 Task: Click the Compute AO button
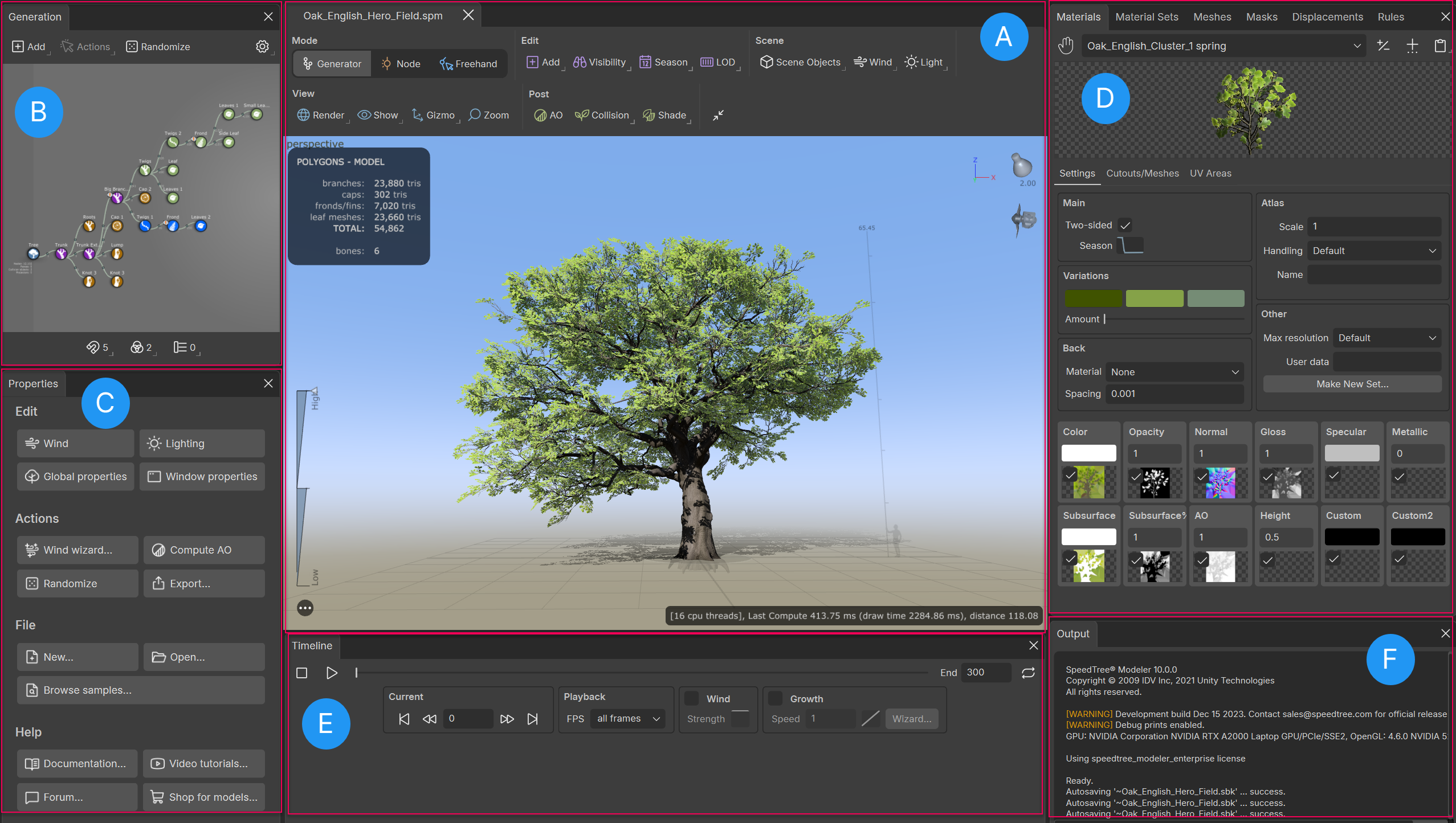pos(204,550)
